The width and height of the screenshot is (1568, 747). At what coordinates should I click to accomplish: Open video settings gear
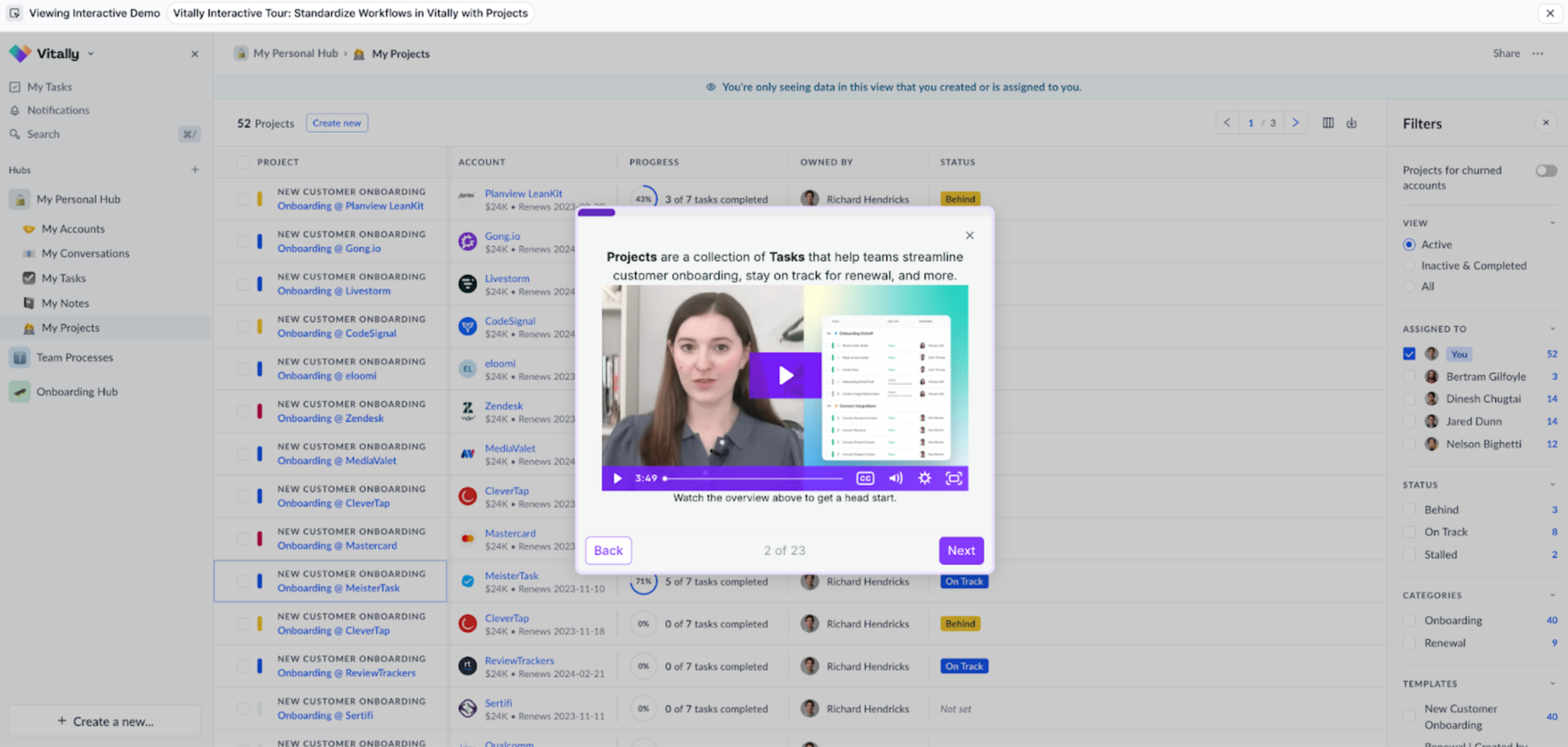click(924, 478)
